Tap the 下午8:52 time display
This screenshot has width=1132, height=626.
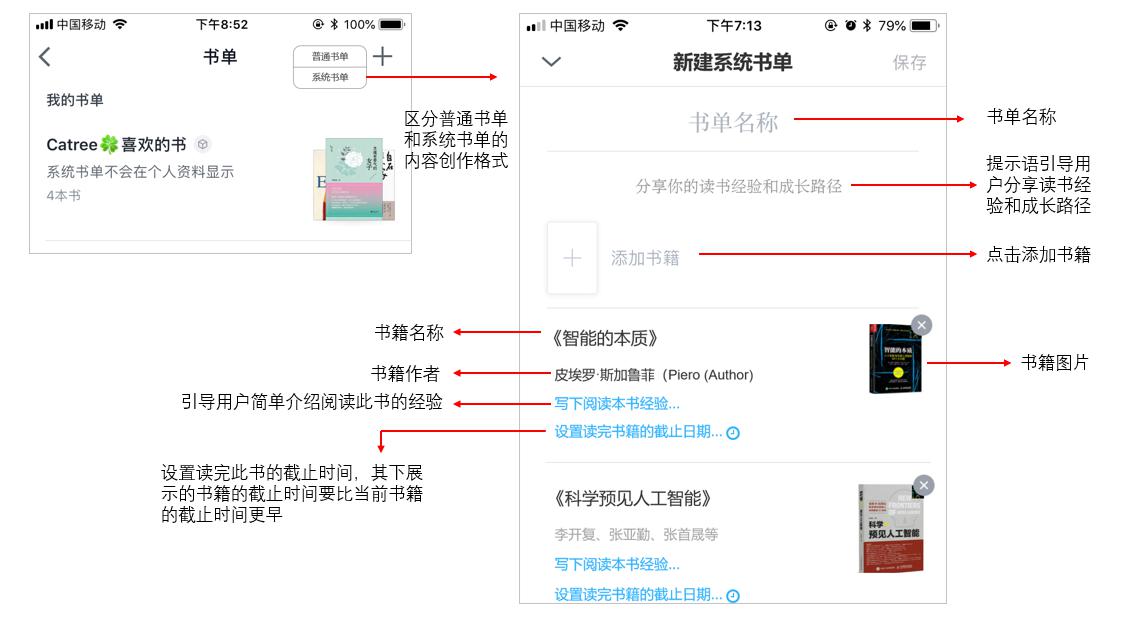[222, 25]
